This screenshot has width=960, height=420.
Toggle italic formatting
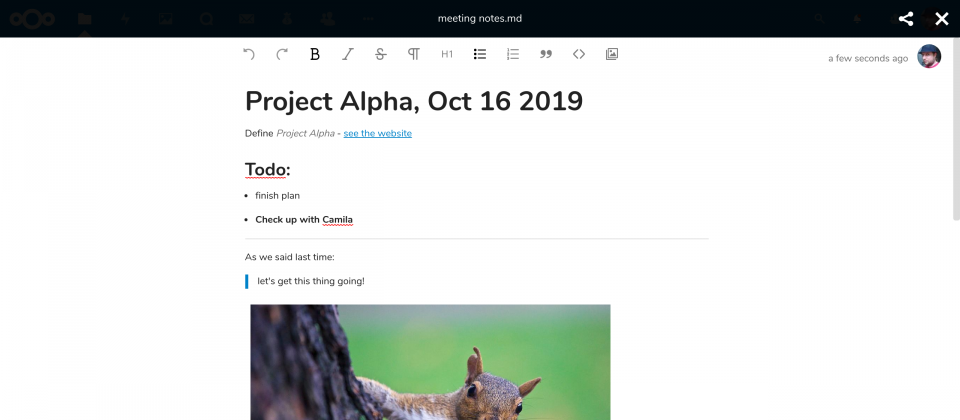coord(348,54)
